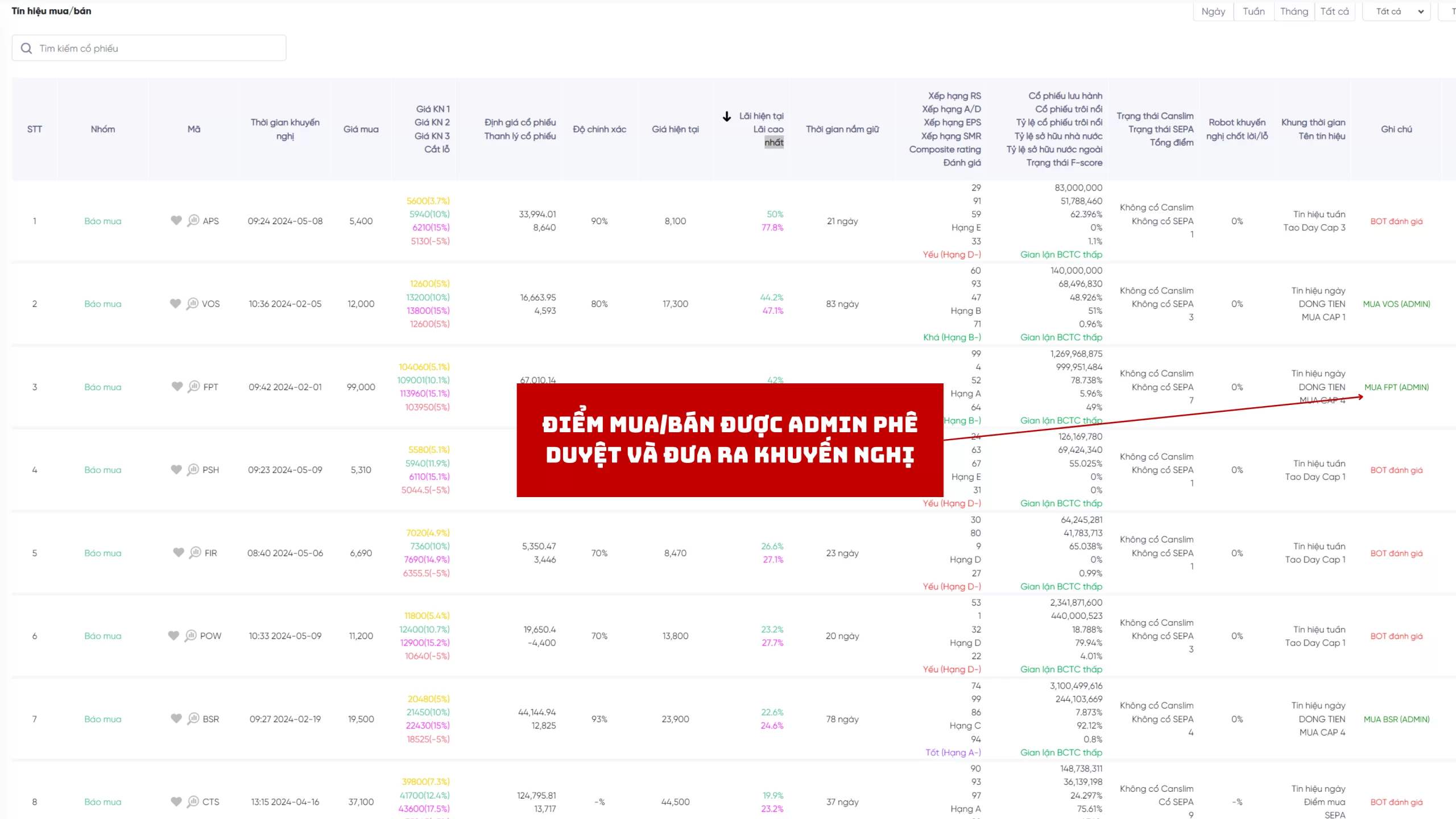Click the date 10:36 2024-02-05

click(285, 304)
